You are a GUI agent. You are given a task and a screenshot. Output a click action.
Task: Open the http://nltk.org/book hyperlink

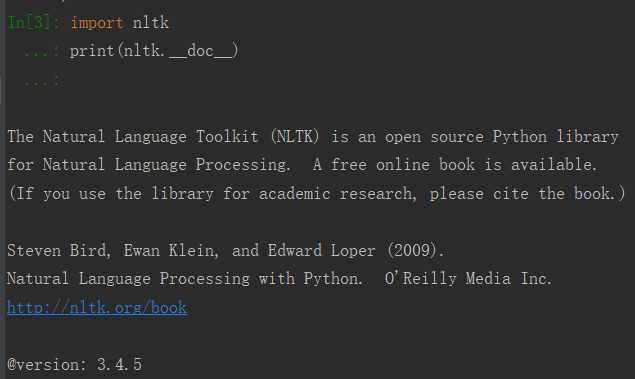pyautogui.click(x=97, y=307)
